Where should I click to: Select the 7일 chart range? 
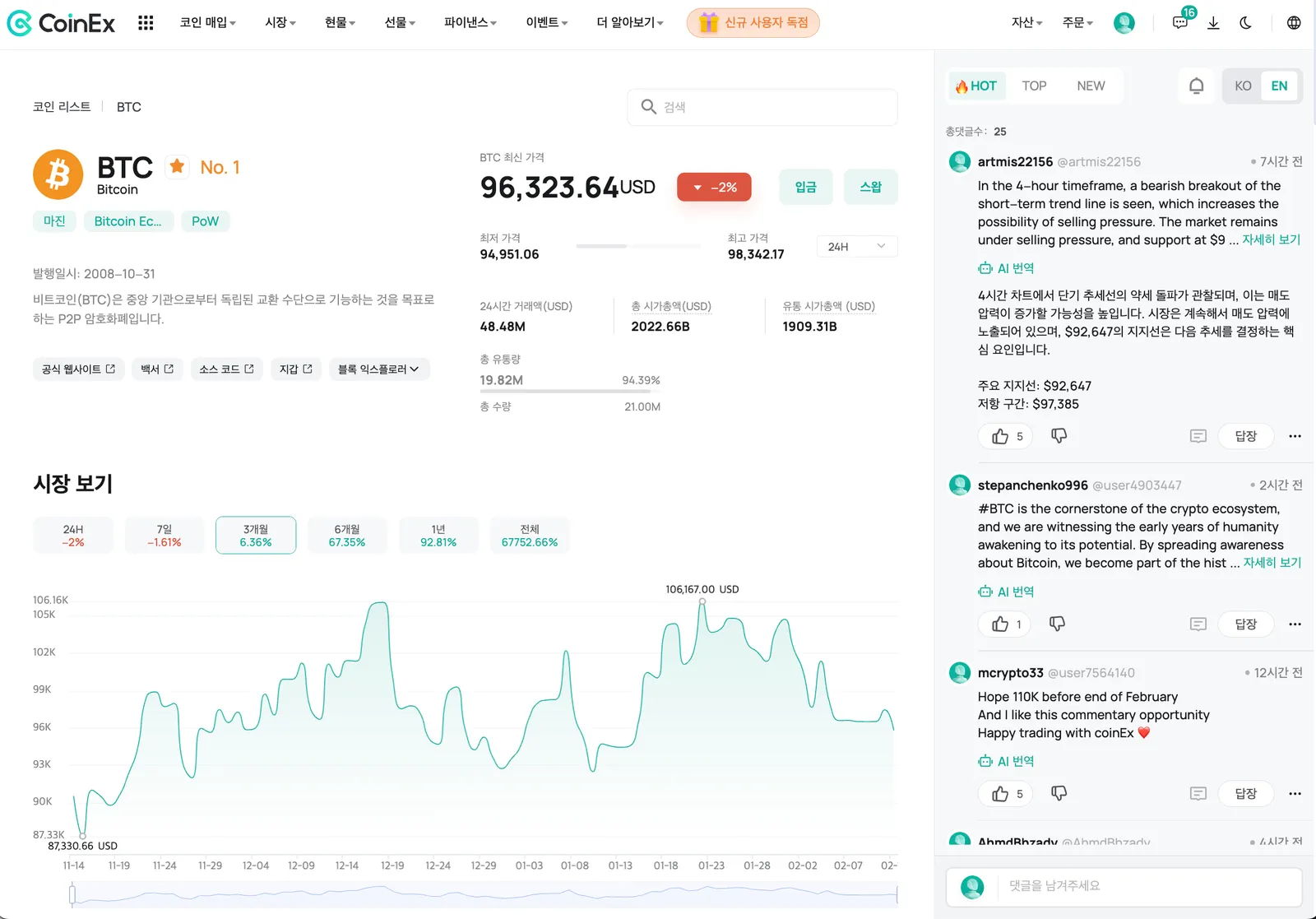[164, 536]
